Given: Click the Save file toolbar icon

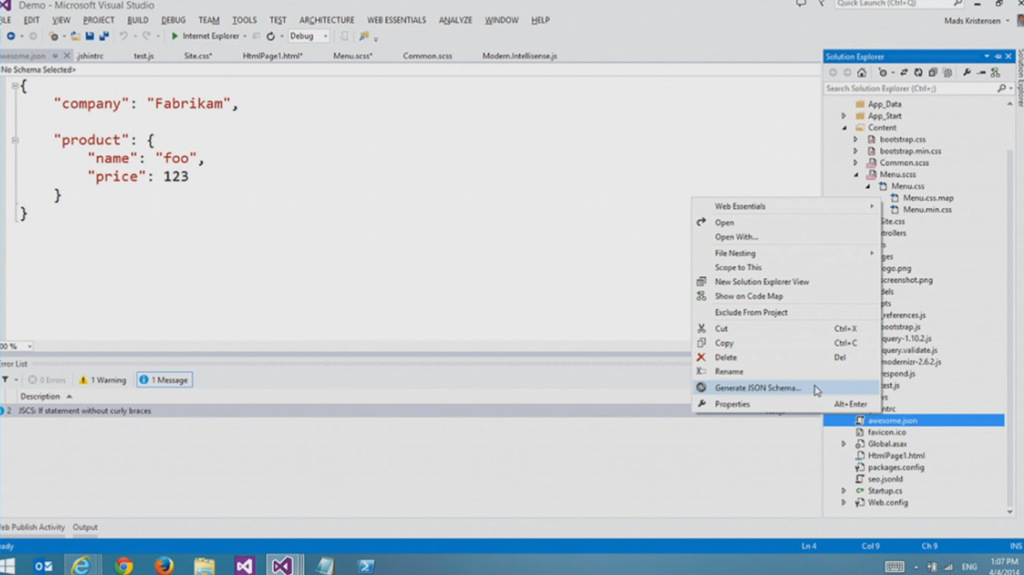Looking at the screenshot, I should point(89,36).
